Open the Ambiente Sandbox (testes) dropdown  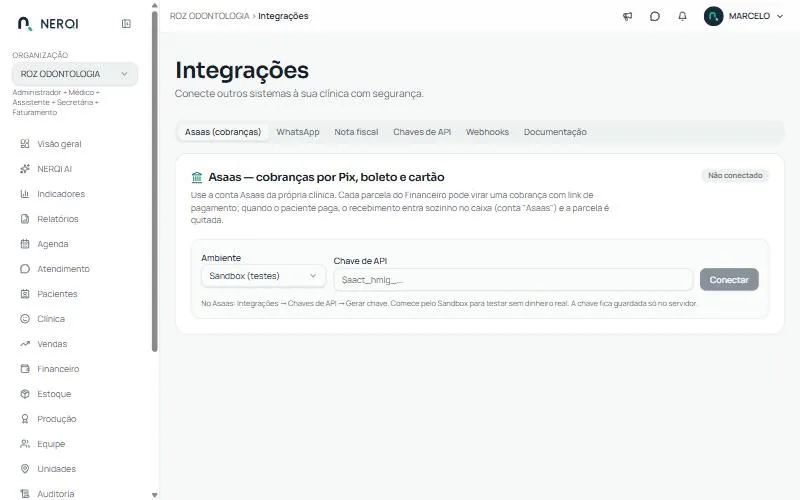tap(263, 276)
